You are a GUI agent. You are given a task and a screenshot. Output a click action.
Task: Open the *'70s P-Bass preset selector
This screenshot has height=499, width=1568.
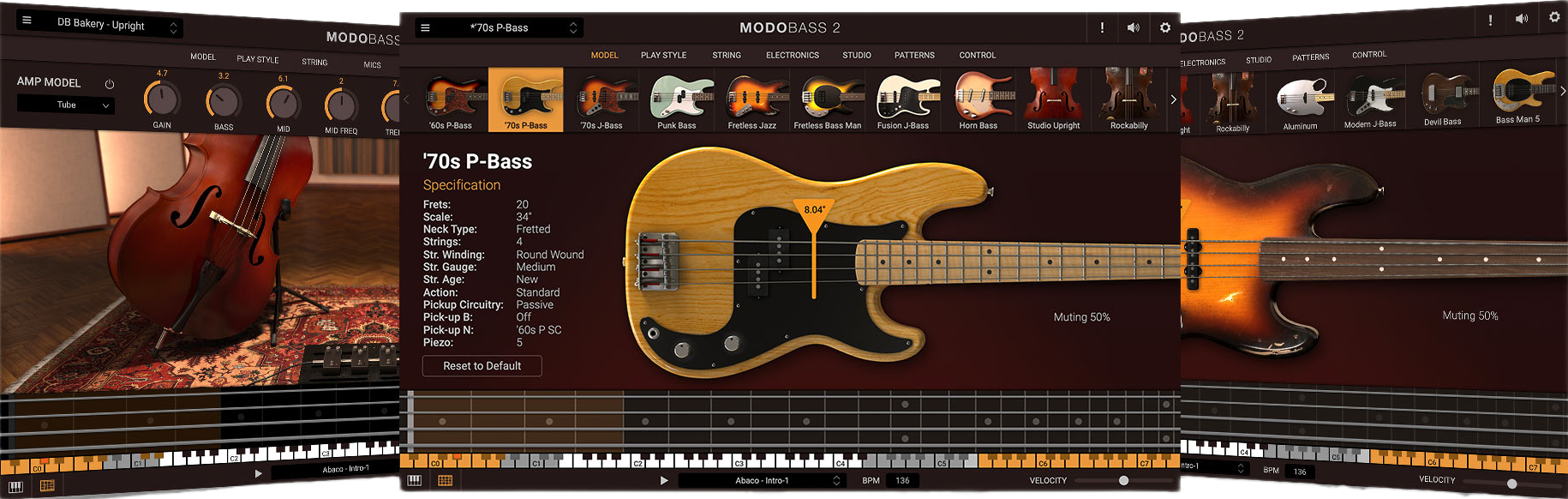(500, 27)
